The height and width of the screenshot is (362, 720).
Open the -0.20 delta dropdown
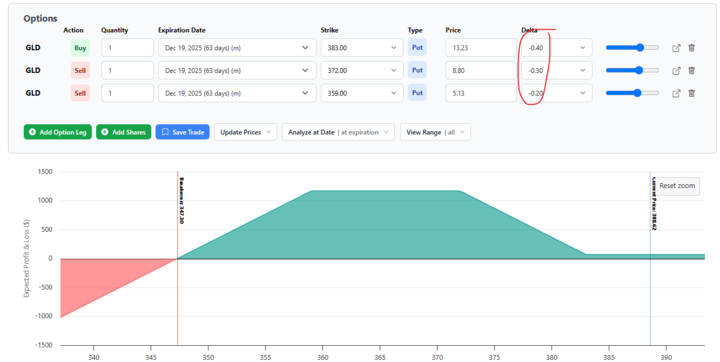557,93
